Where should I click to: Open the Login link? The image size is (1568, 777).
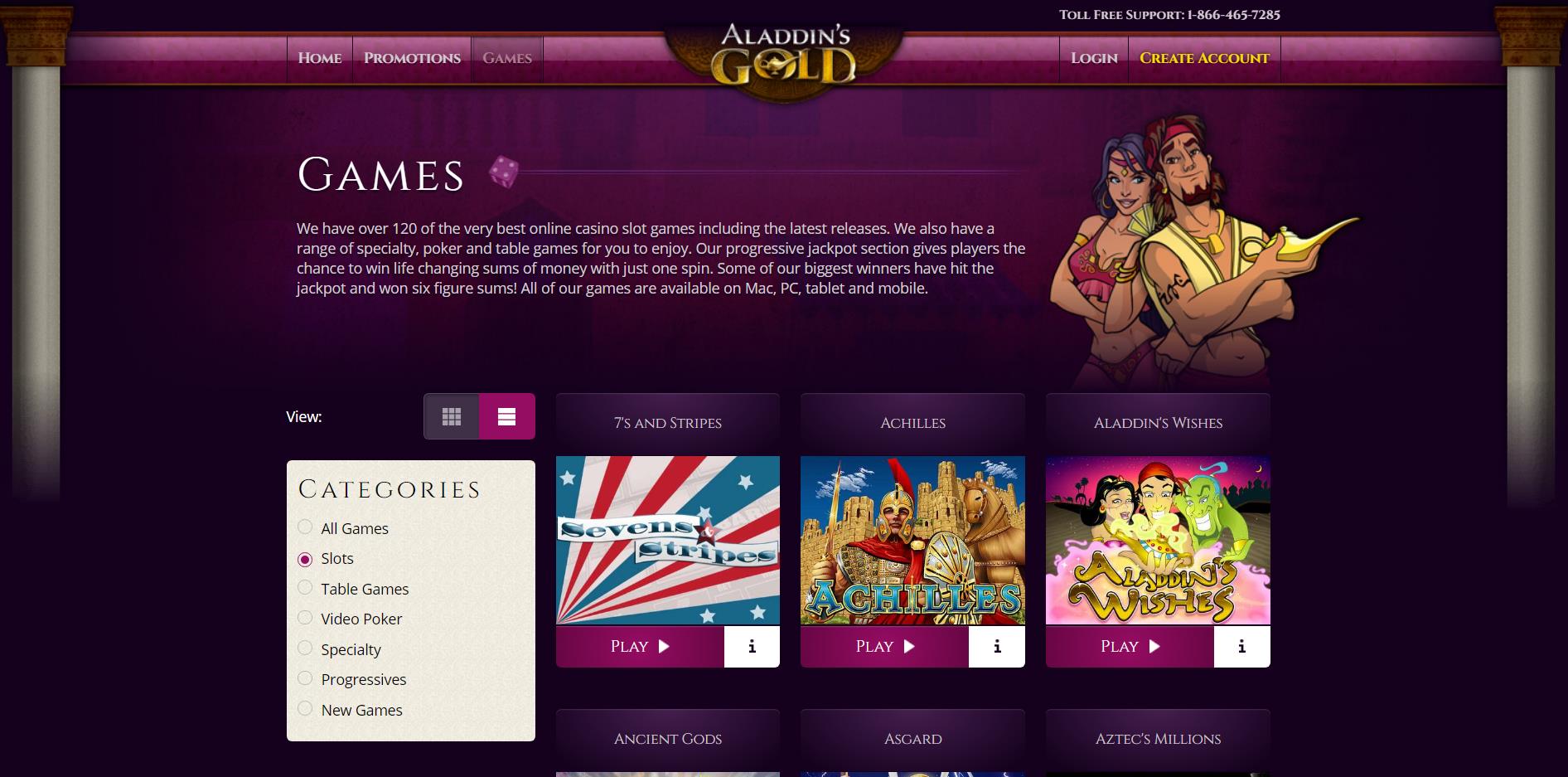[1094, 58]
